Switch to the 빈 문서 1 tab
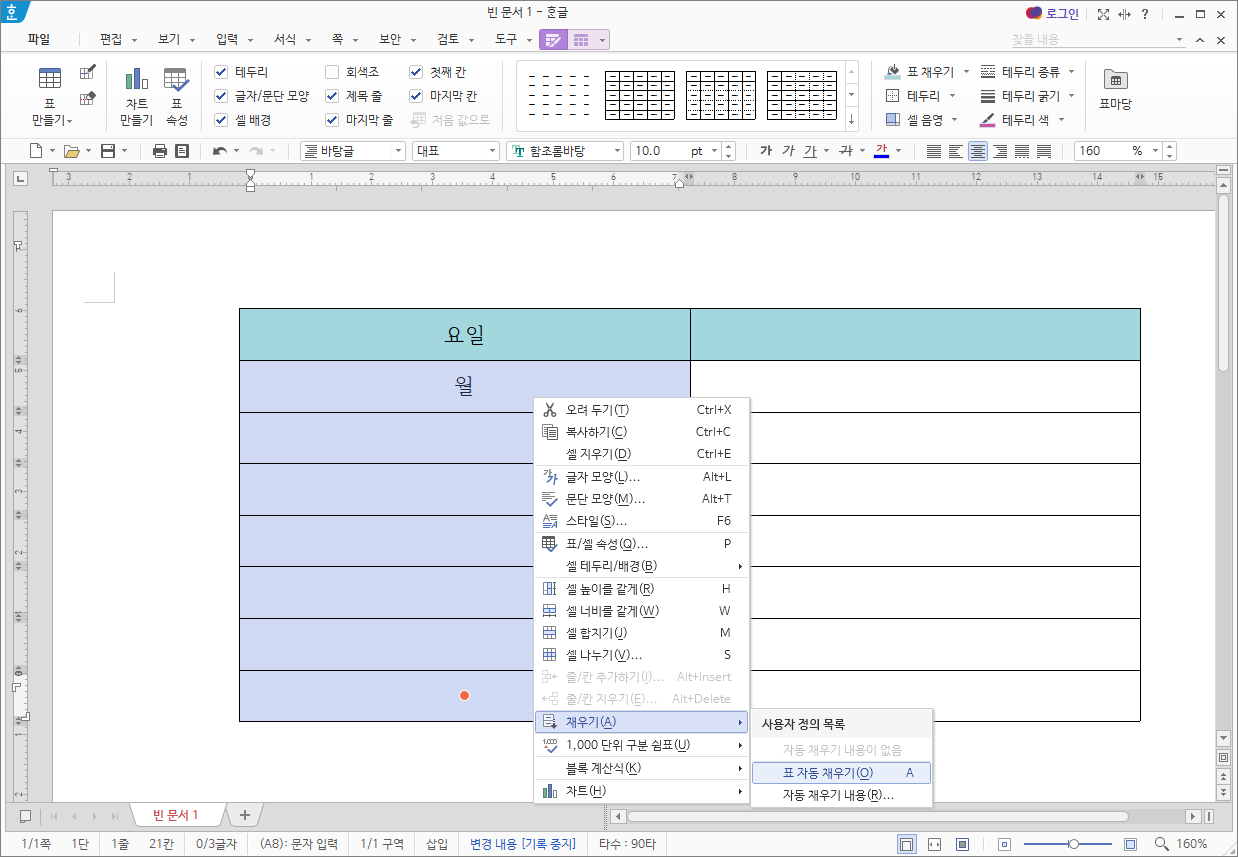 (175, 815)
